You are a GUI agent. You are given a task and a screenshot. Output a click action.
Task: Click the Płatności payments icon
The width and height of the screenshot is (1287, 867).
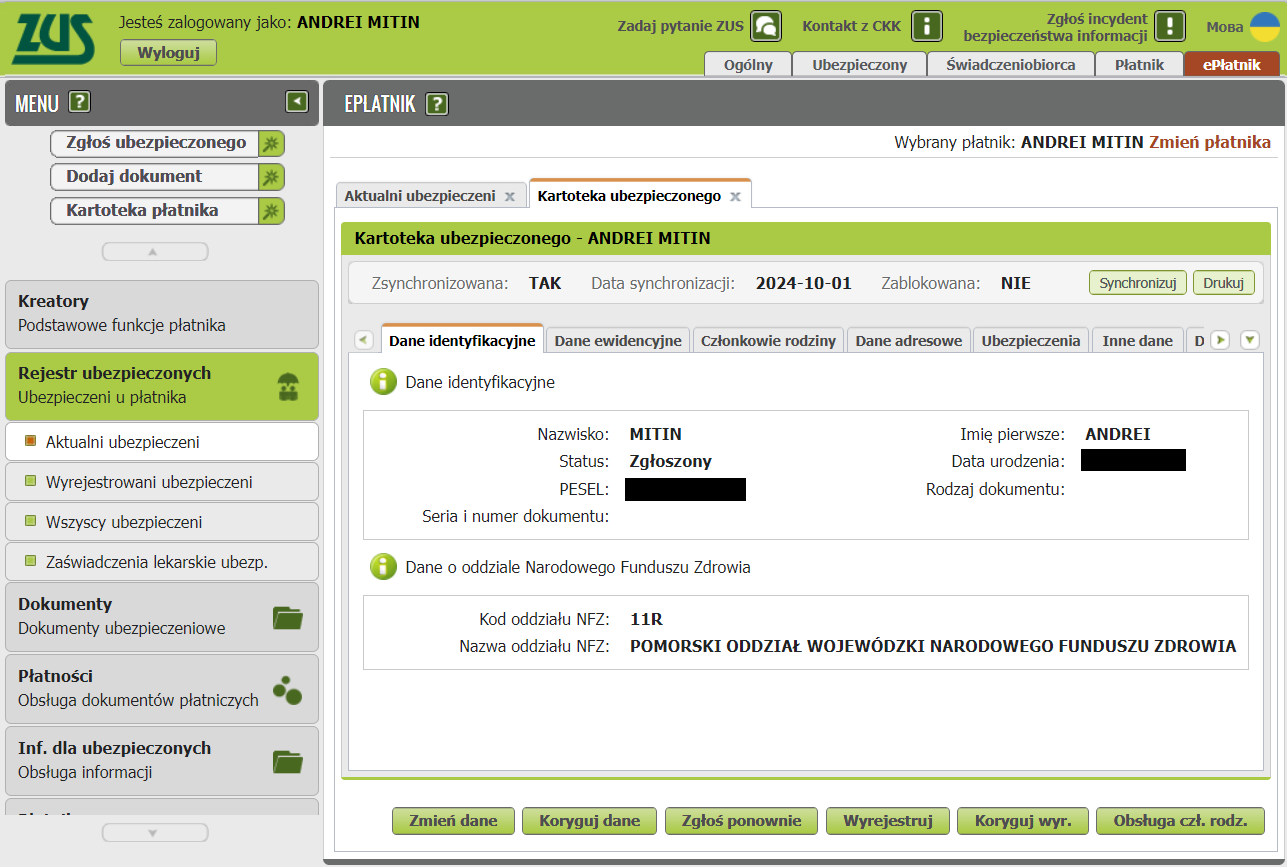[288, 688]
